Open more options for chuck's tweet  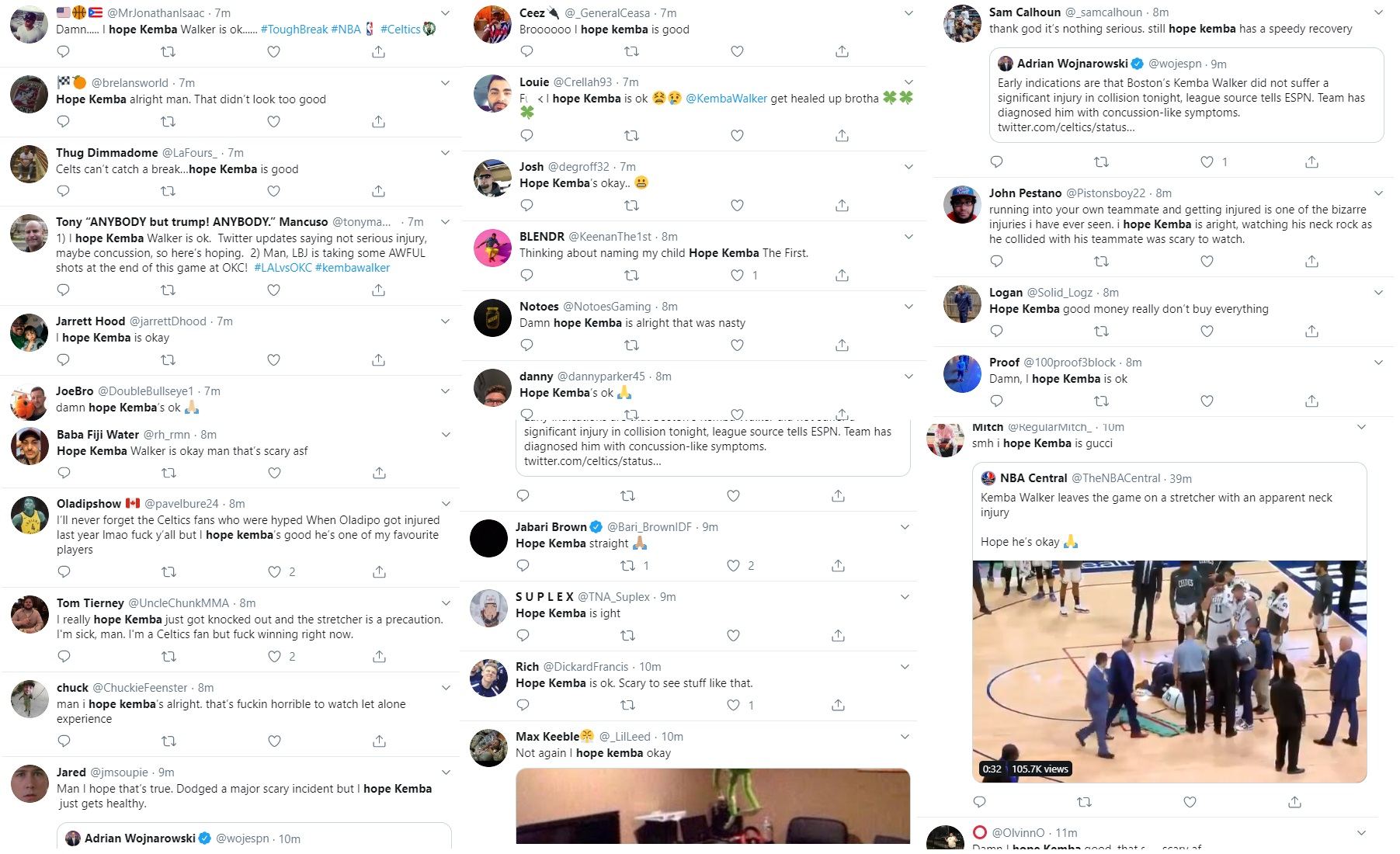(446, 688)
